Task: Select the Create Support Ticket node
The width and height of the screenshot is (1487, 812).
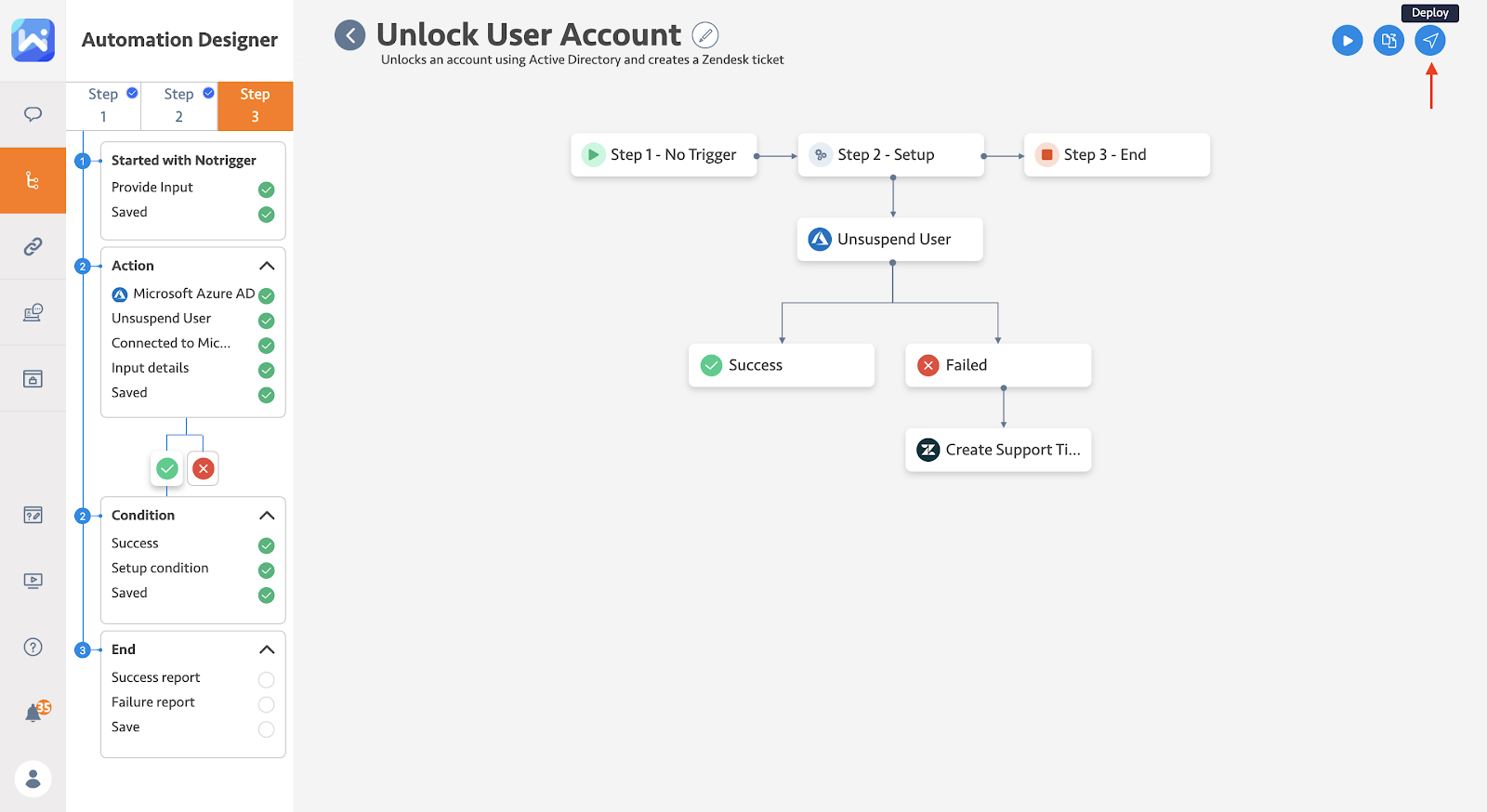Action: (998, 450)
